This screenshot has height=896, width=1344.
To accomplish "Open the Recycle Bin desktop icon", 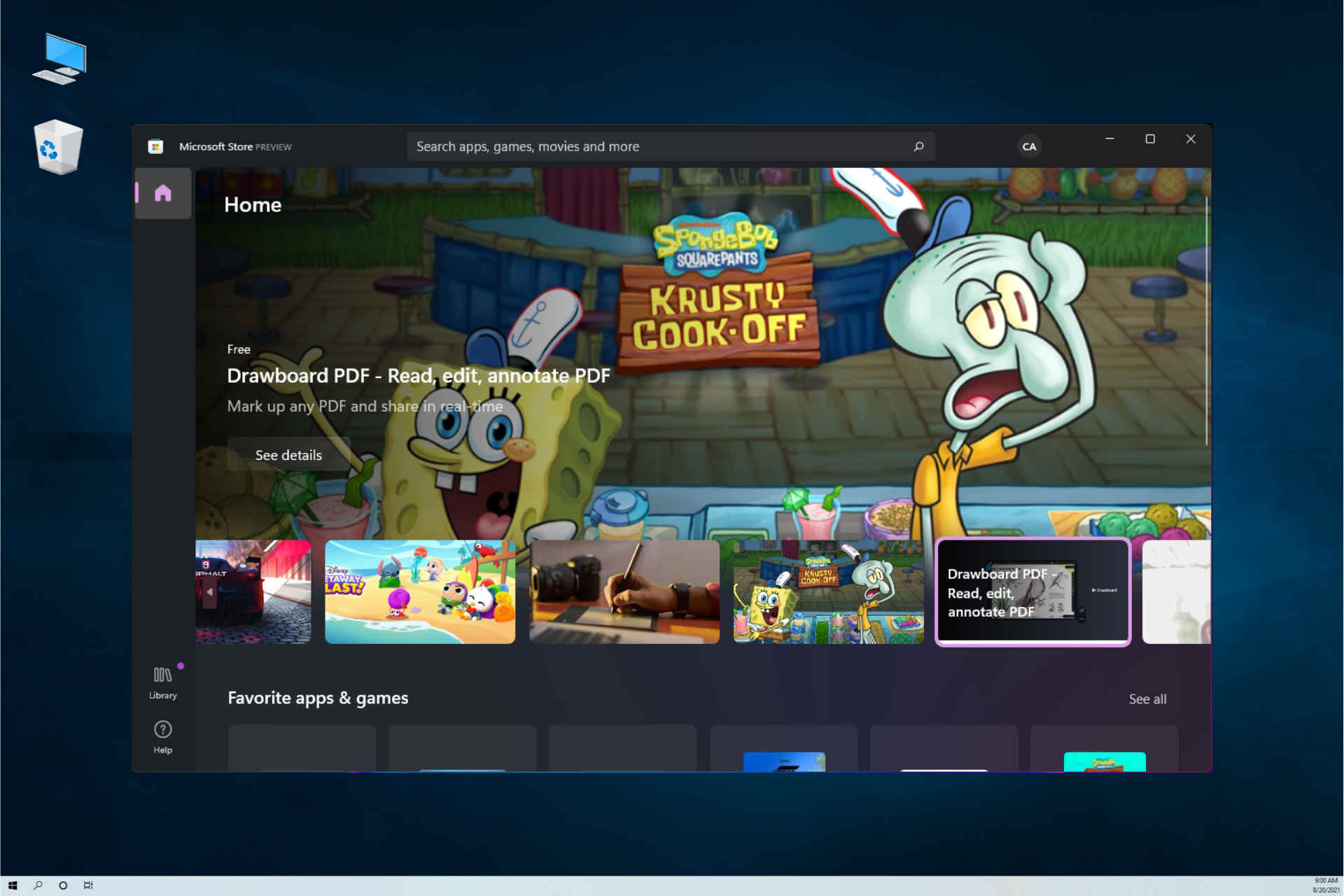I will 58,147.
